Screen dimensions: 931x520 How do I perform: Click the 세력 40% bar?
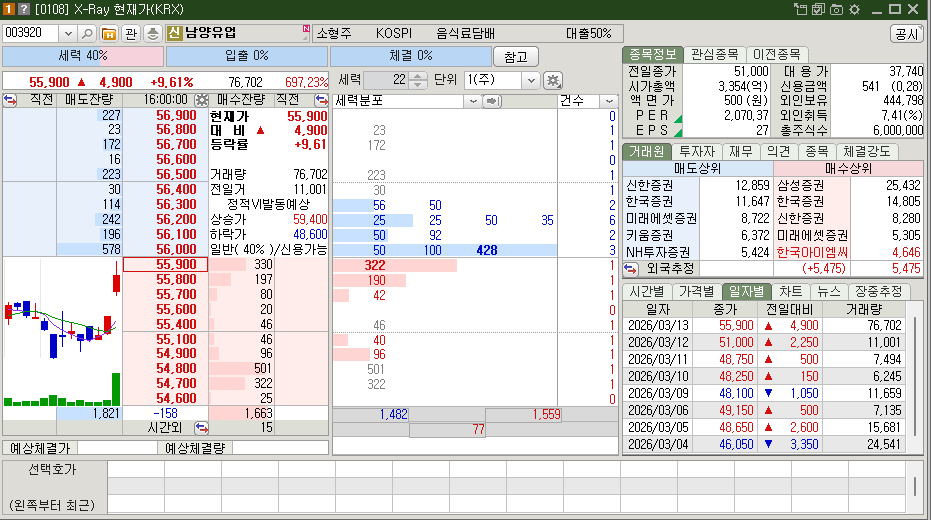(83, 56)
